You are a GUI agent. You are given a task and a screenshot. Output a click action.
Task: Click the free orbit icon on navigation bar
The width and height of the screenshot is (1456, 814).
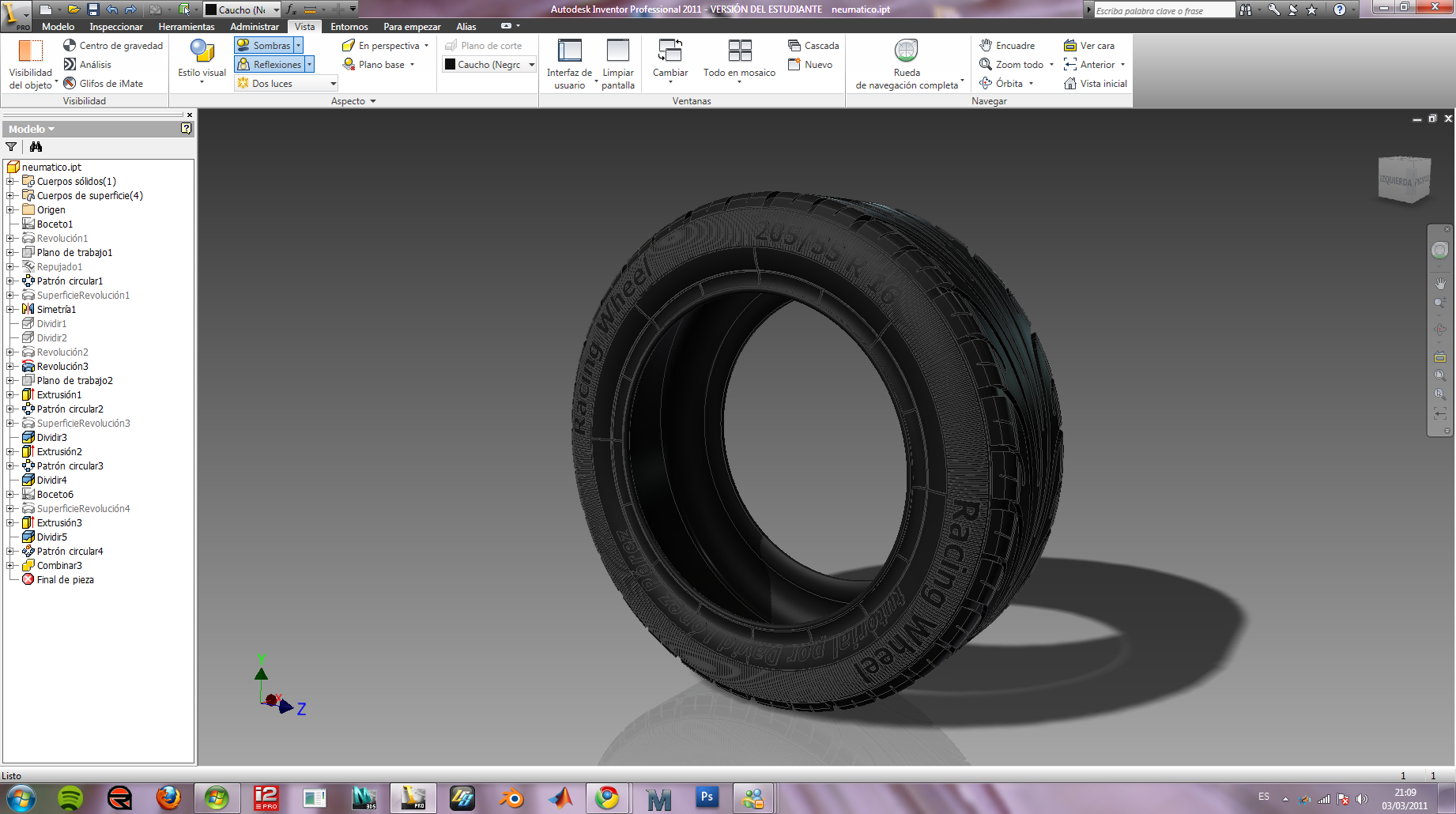click(1440, 330)
